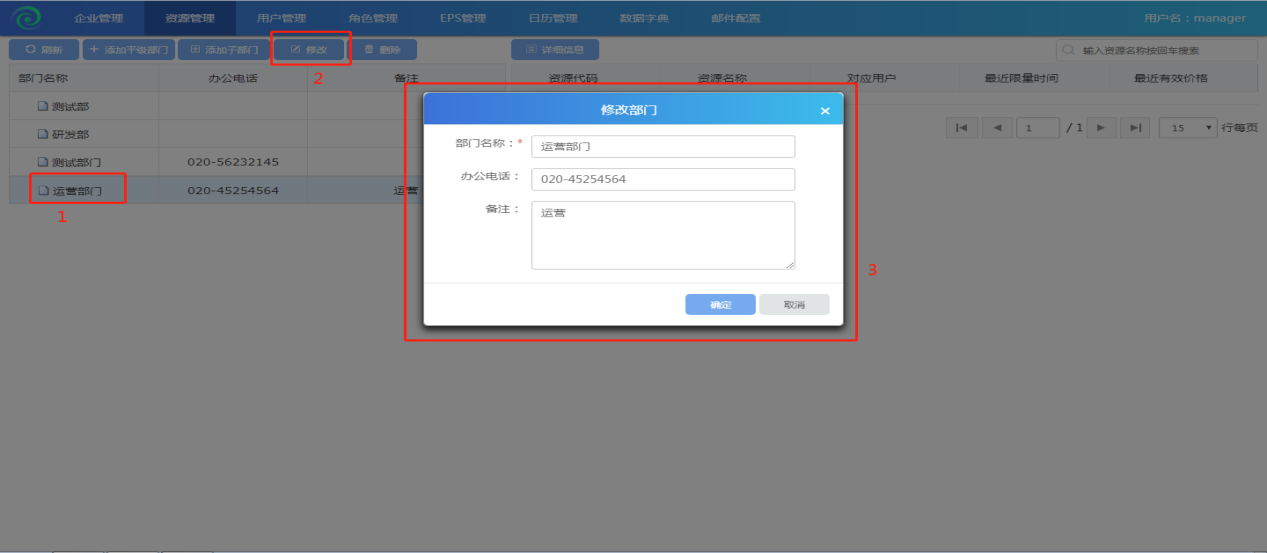Click the 最近限量时间 column header
1267x553 pixels.
click(x=1021, y=78)
